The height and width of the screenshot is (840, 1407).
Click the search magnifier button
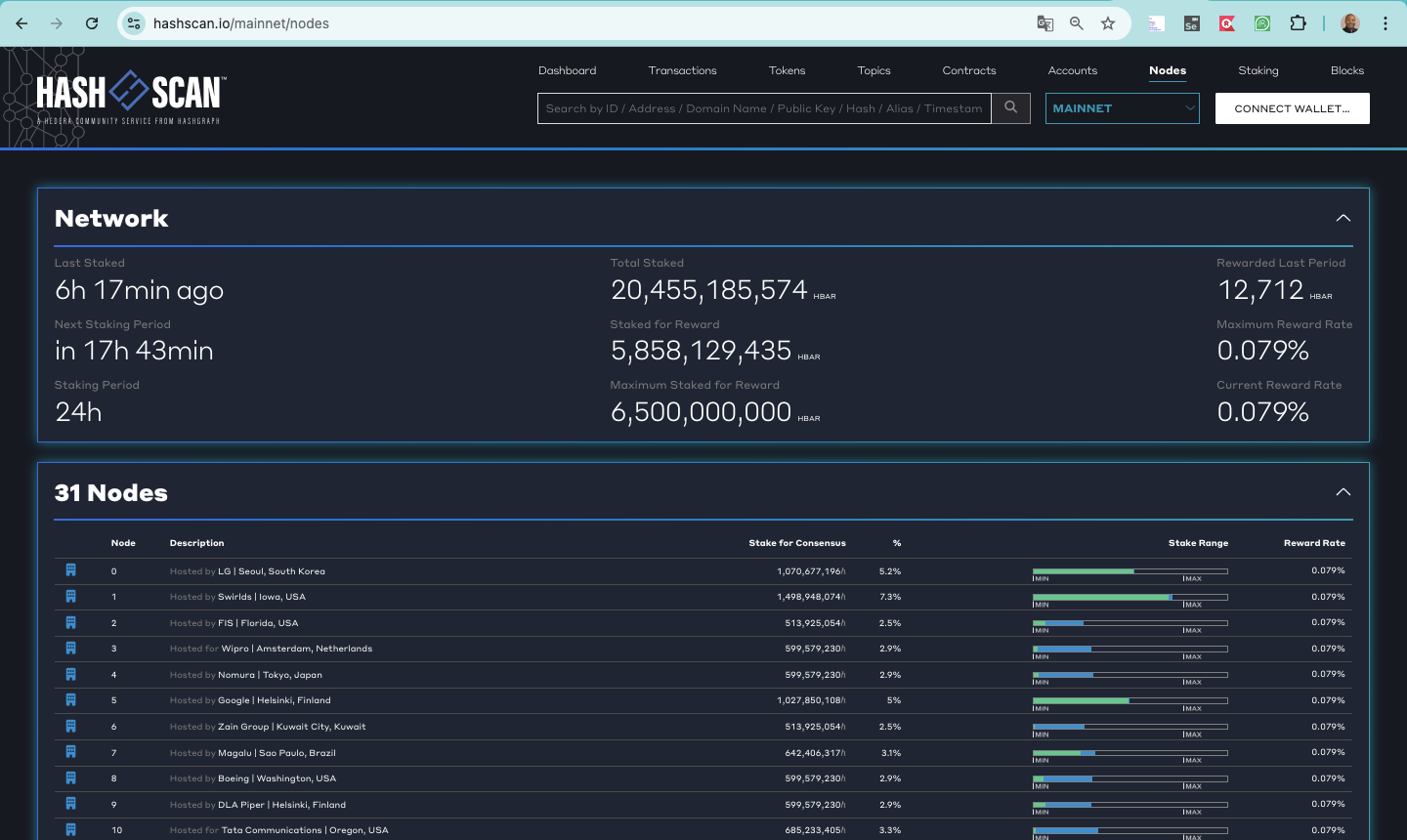coord(1010,108)
